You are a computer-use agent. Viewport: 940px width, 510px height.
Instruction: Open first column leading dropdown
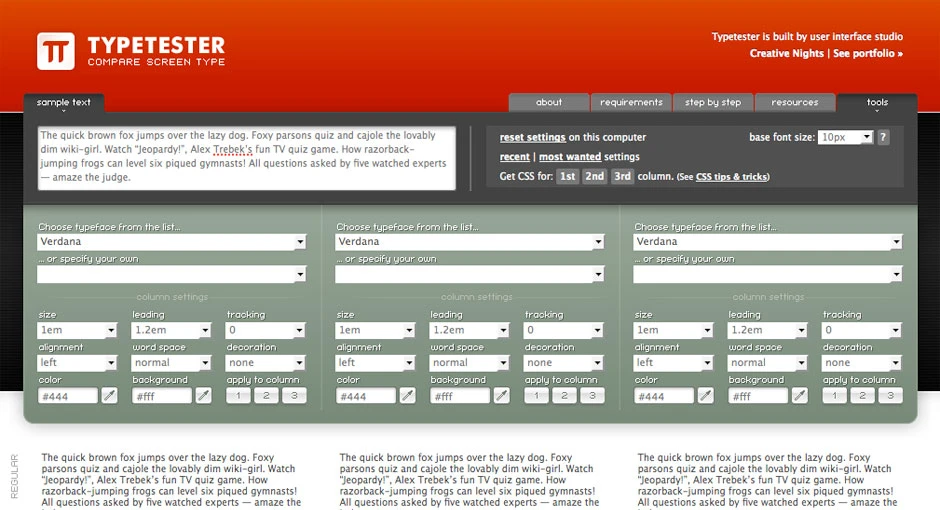point(171,330)
